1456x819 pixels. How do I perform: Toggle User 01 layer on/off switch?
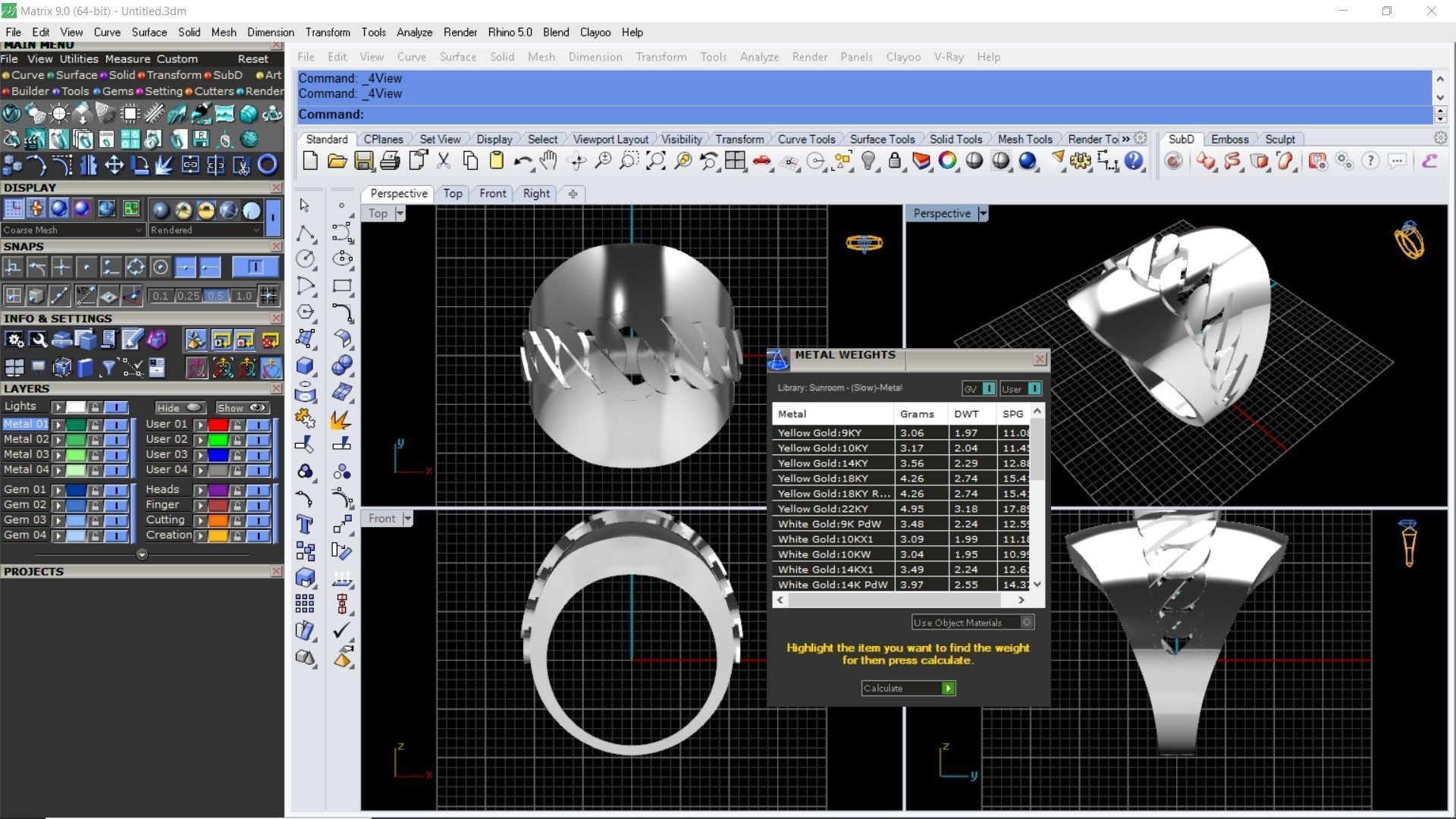click(258, 425)
